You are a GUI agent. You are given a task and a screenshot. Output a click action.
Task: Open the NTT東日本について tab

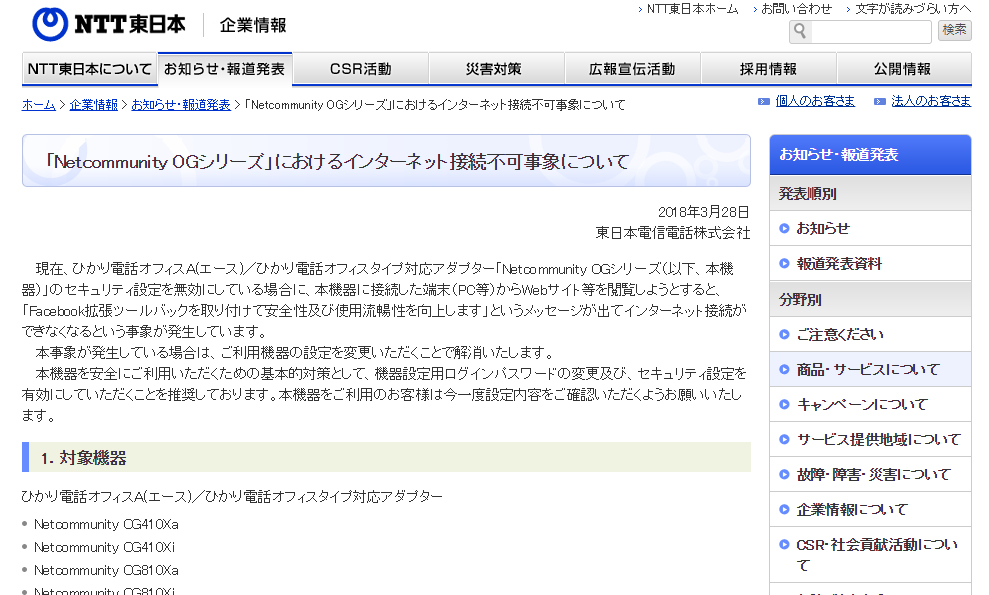click(x=90, y=68)
